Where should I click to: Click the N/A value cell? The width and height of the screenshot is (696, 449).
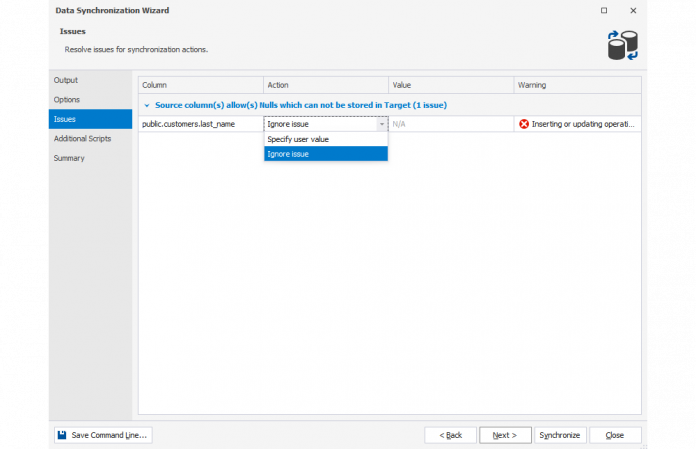pyautogui.click(x=450, y=124)
